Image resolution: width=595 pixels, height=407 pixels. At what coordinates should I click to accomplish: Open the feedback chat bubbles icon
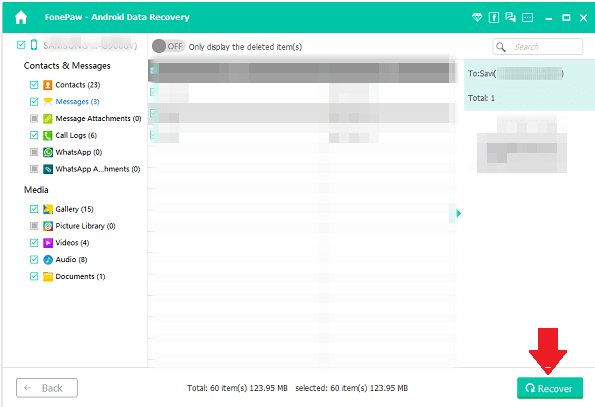click(510, 17)
